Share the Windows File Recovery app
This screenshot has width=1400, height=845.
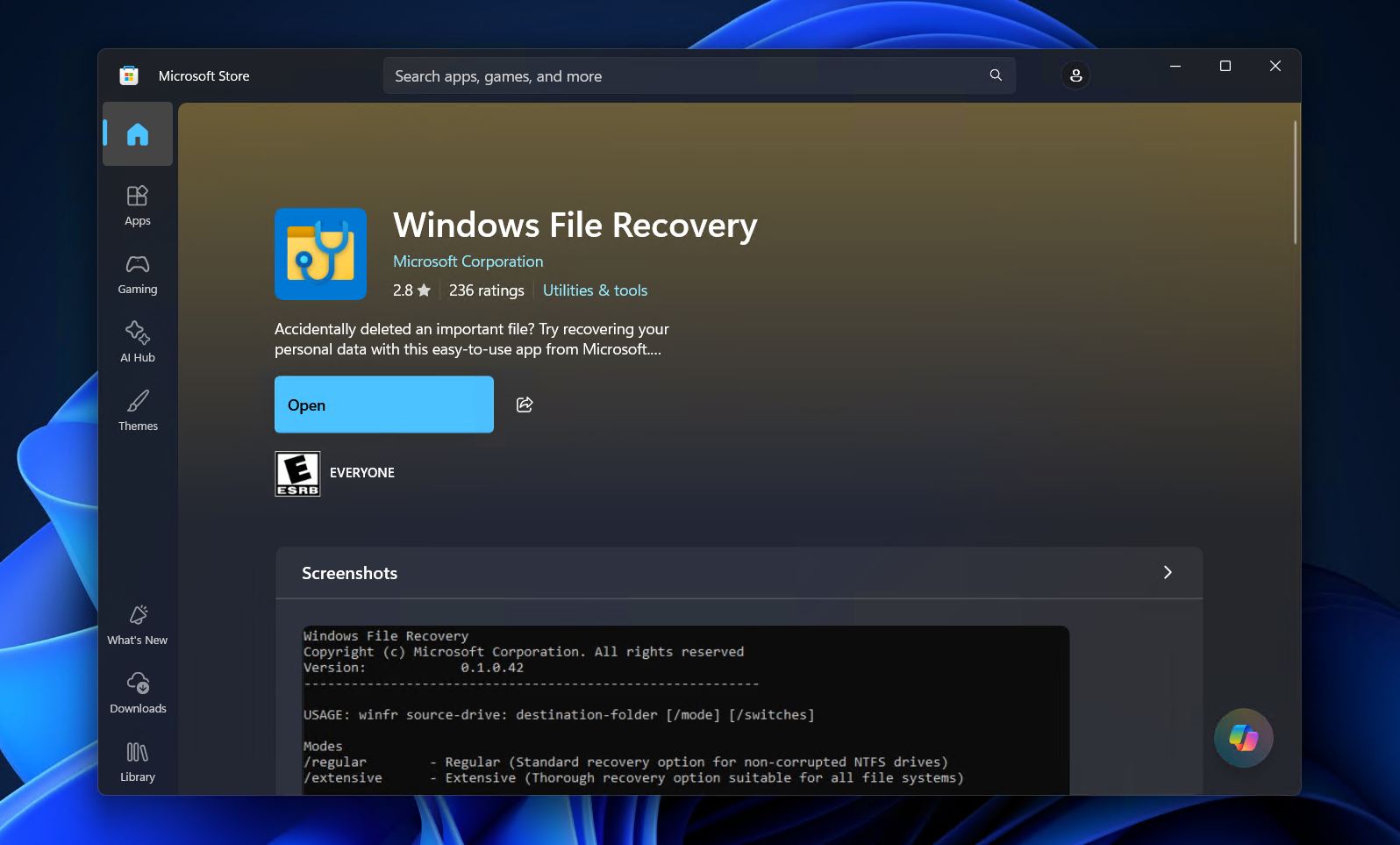point(525,405)
